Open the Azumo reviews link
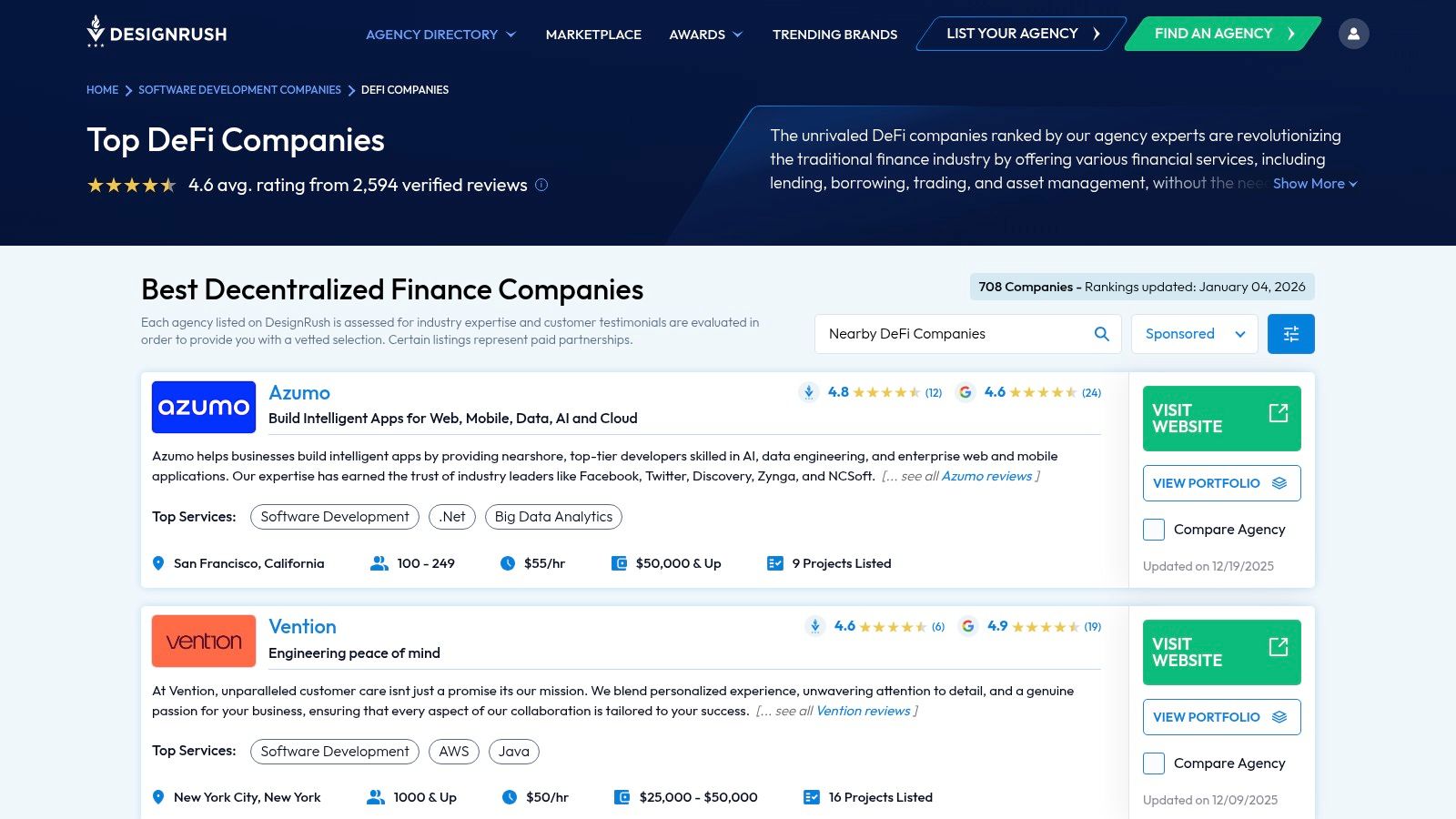The width and height of the screenshot is (1456, 819). point(986,476)
